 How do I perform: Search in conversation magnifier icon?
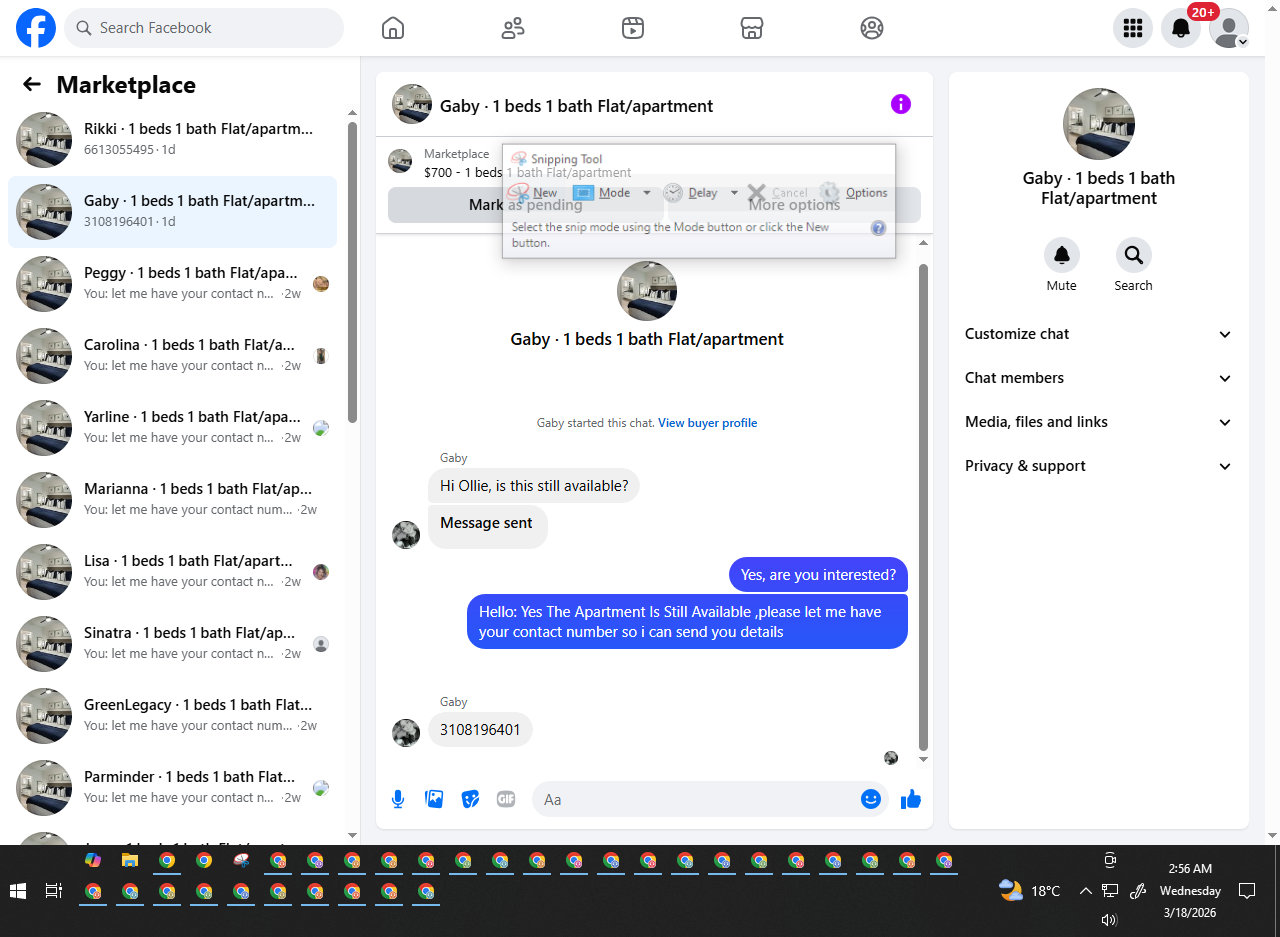coord(1134,256)
